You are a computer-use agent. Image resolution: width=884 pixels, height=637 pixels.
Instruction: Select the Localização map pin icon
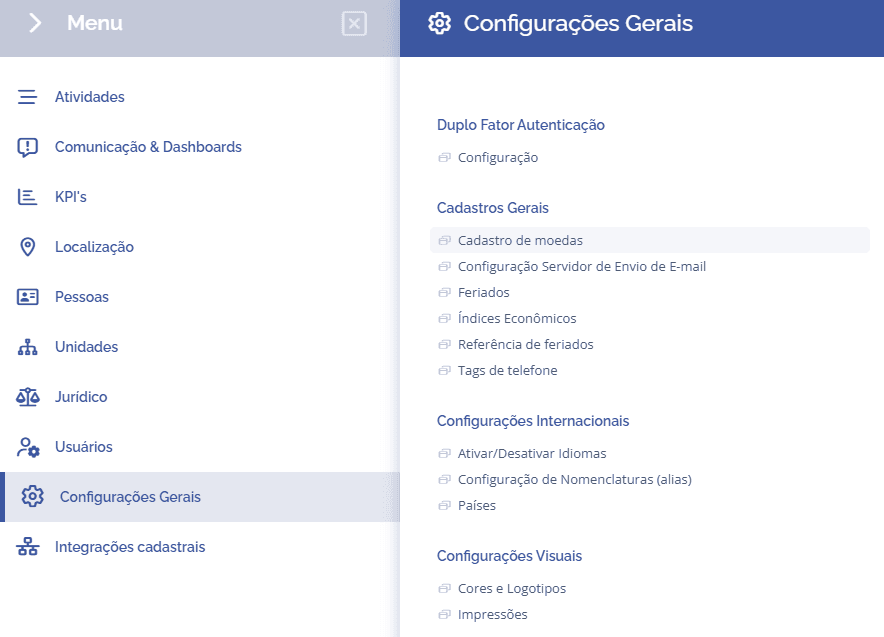coord(27,247)
